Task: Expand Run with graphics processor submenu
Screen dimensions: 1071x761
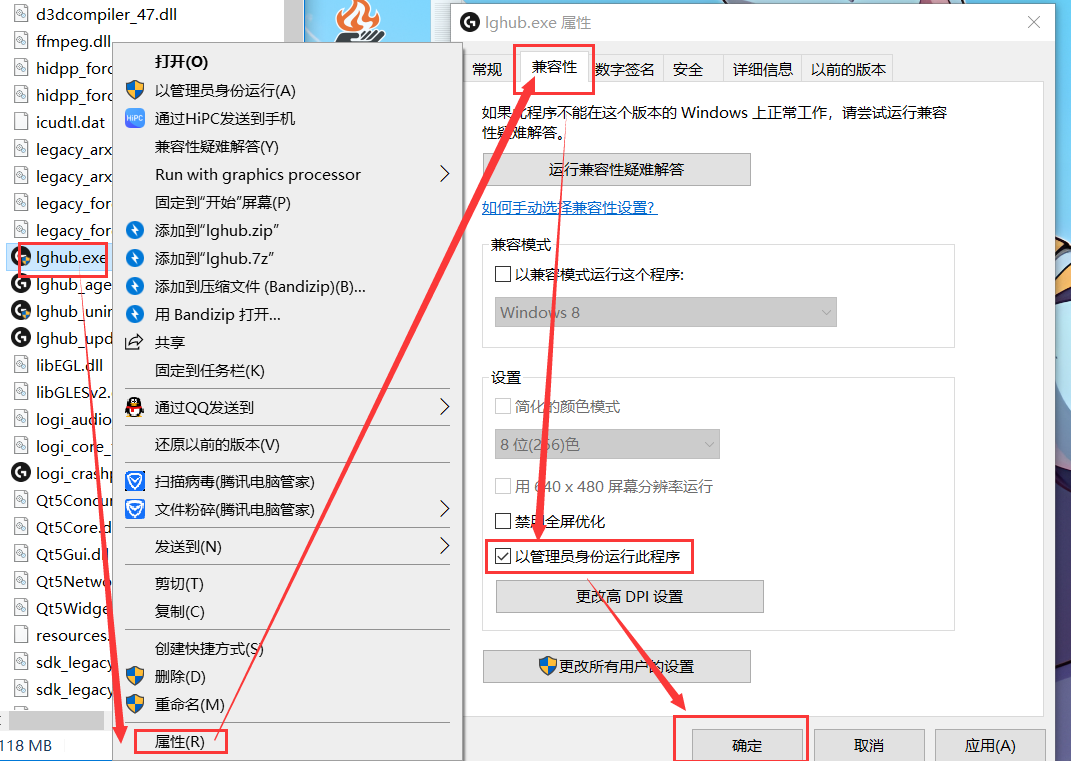Action: click(445, 174)
